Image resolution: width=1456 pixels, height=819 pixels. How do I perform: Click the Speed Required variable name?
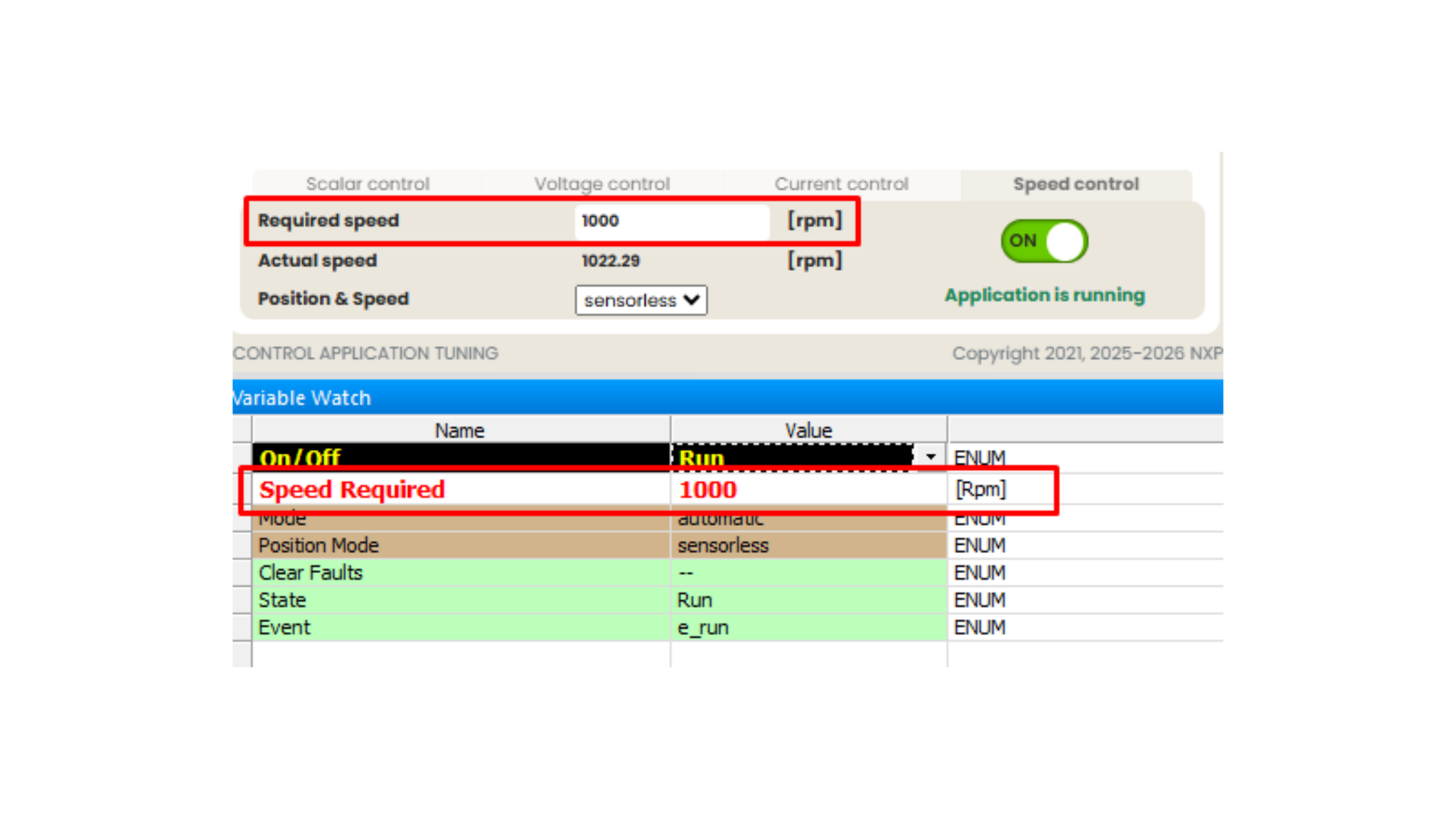[x=352, y=489]
